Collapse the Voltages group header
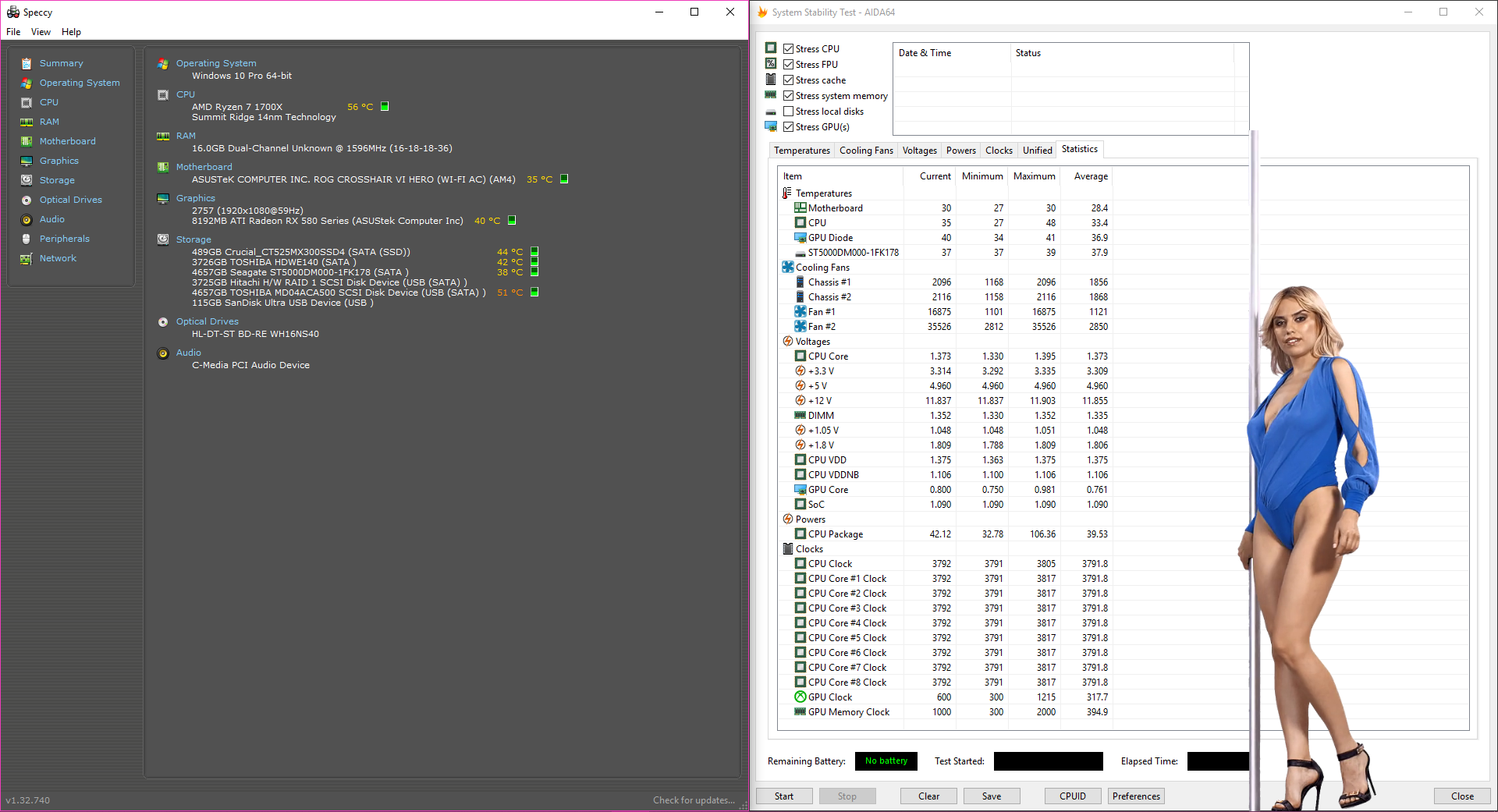This screenshot has height=812, width=1498. click(807, 341)
